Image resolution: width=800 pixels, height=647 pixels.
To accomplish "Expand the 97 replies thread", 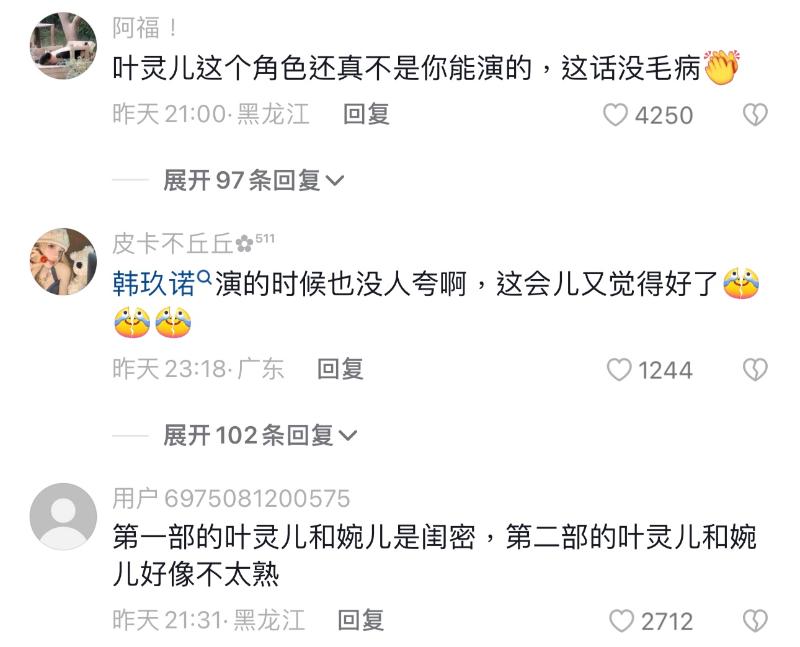I will 254,180.
